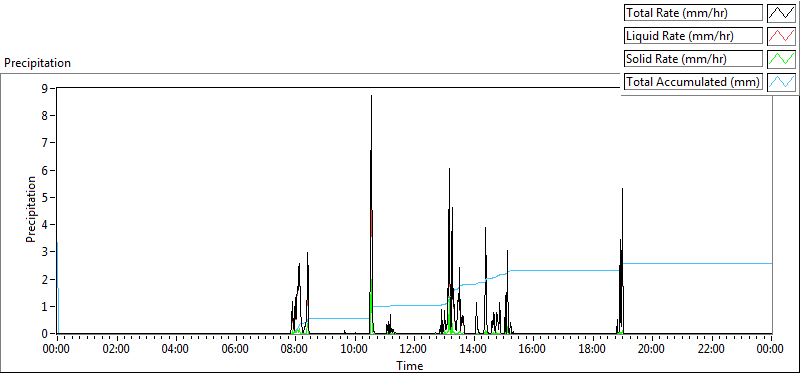Click the Liquid Rate red line icon

tap(781, 36)
